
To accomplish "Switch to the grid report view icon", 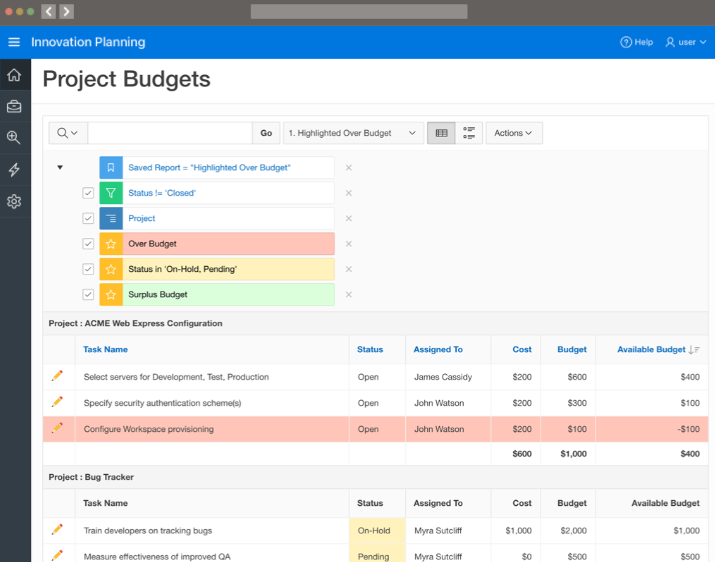I will coord(441,133).
